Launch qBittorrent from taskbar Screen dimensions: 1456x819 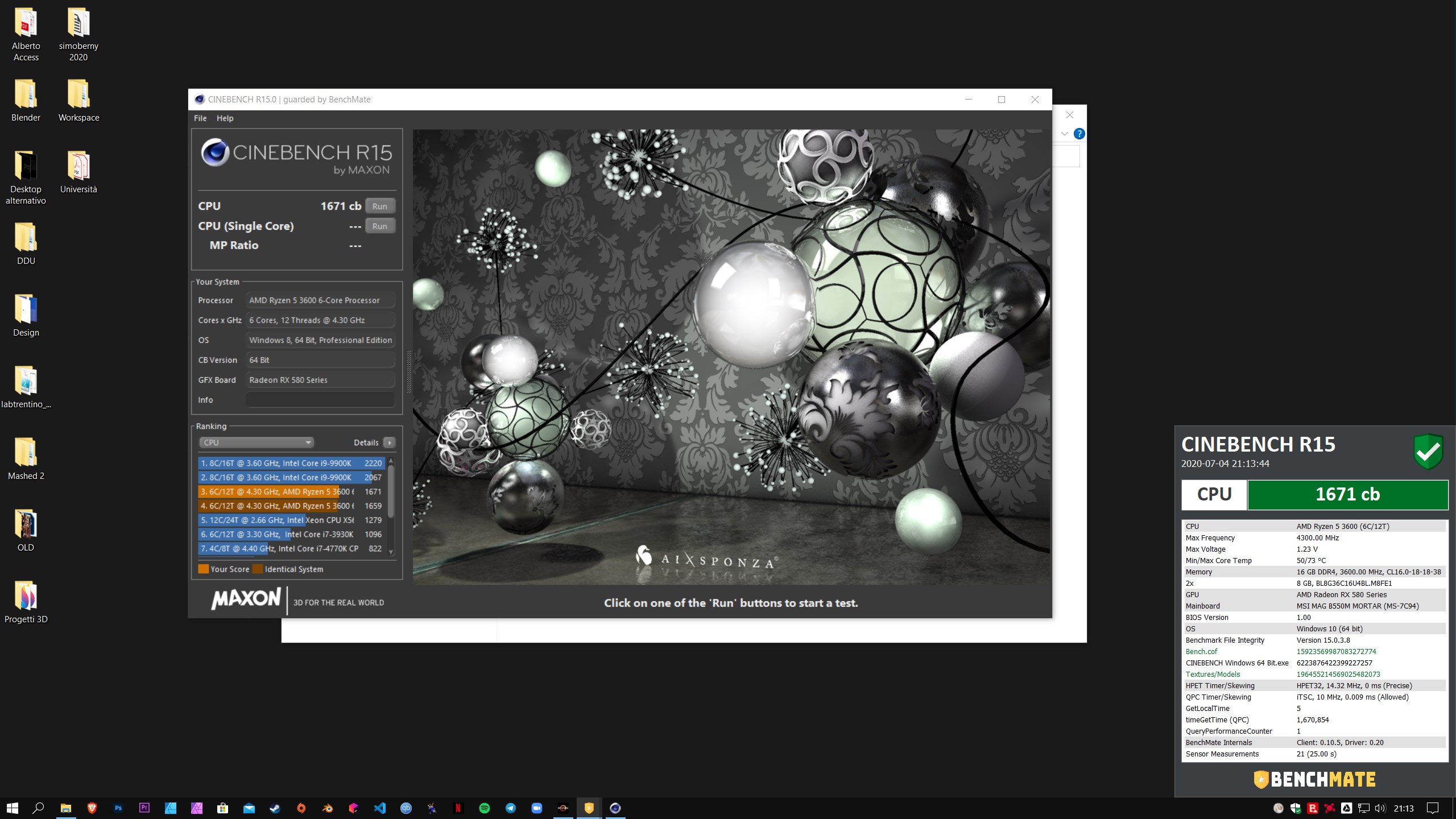406,808
